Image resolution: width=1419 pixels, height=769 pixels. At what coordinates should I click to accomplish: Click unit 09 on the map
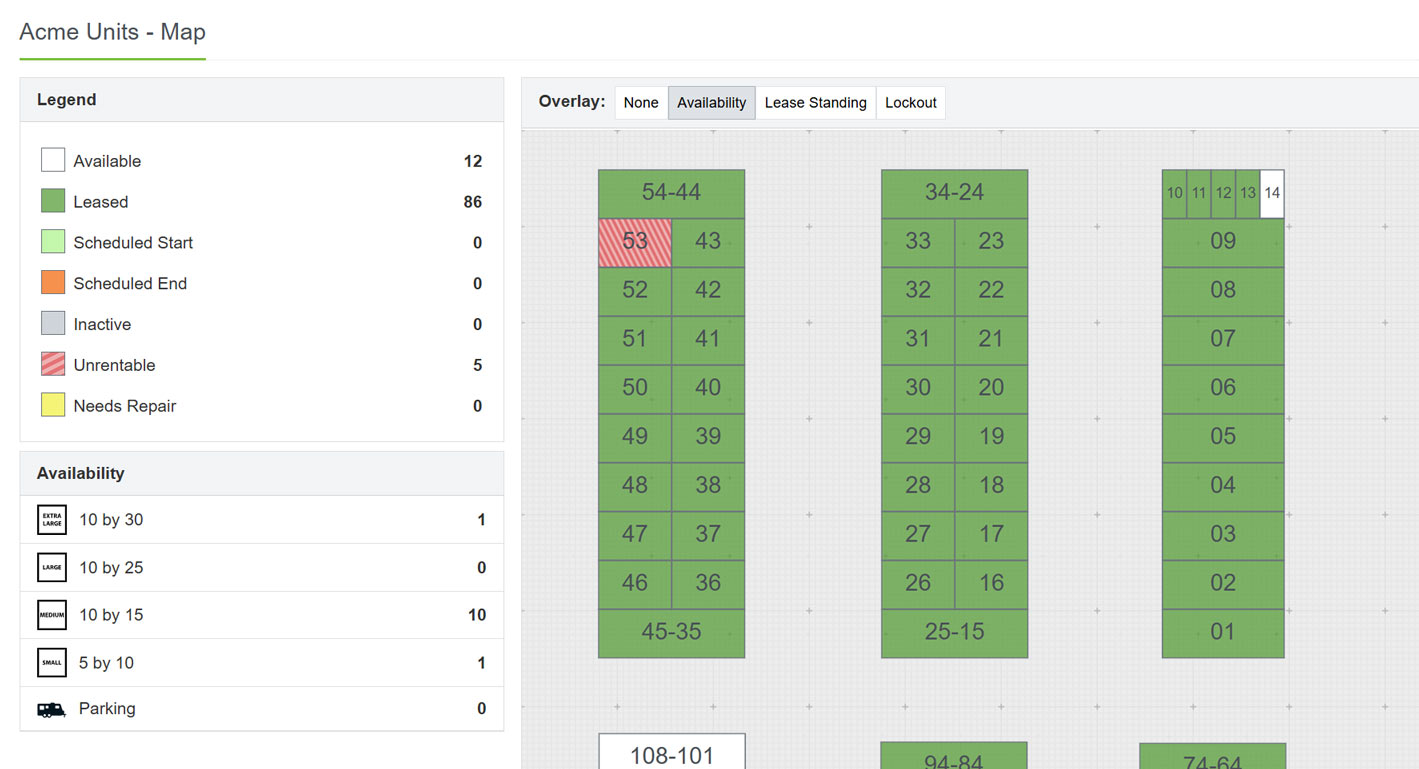[x=1223, y=242]
